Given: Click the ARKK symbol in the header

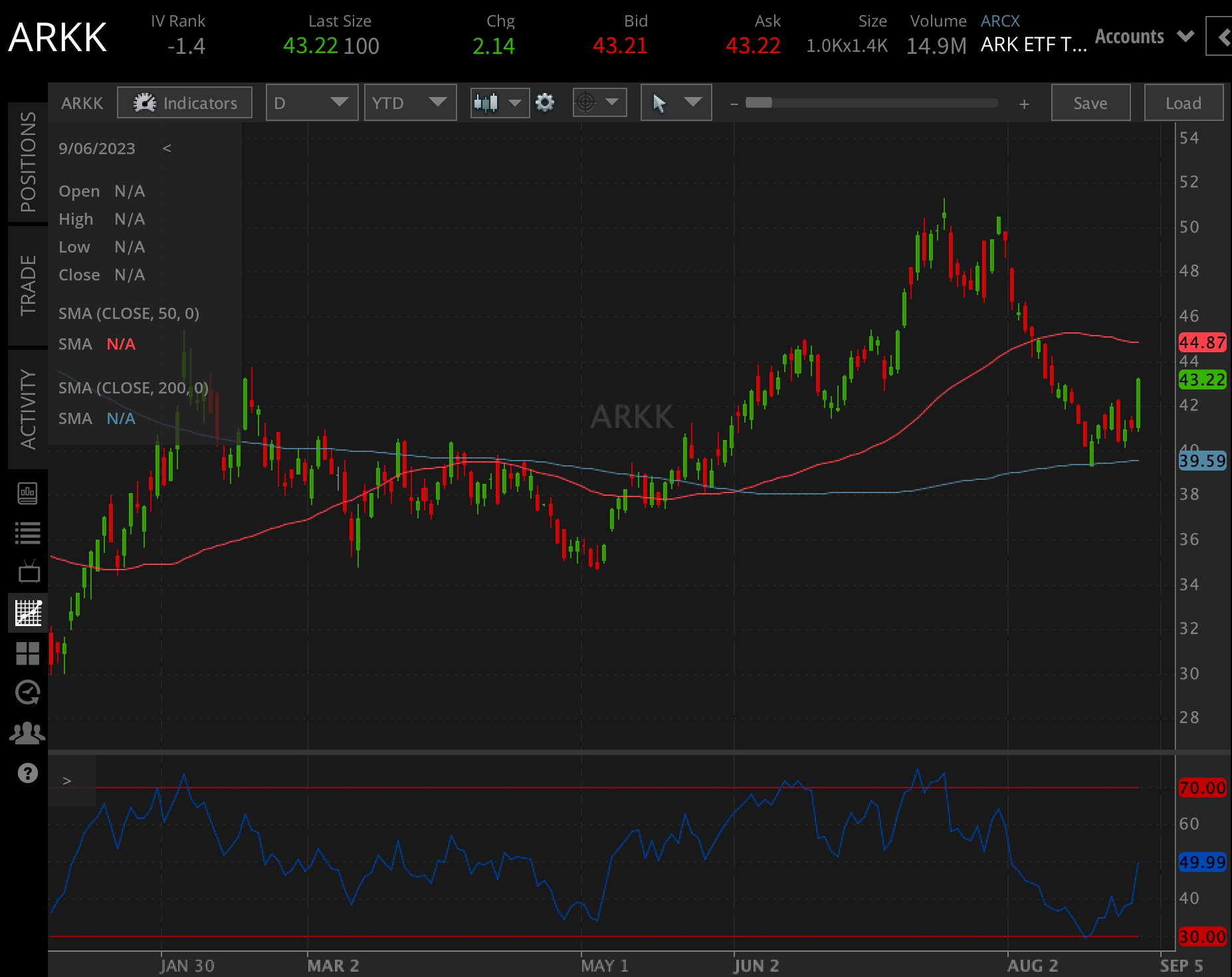Looking at the screenshot, I should tap(58, 37).
